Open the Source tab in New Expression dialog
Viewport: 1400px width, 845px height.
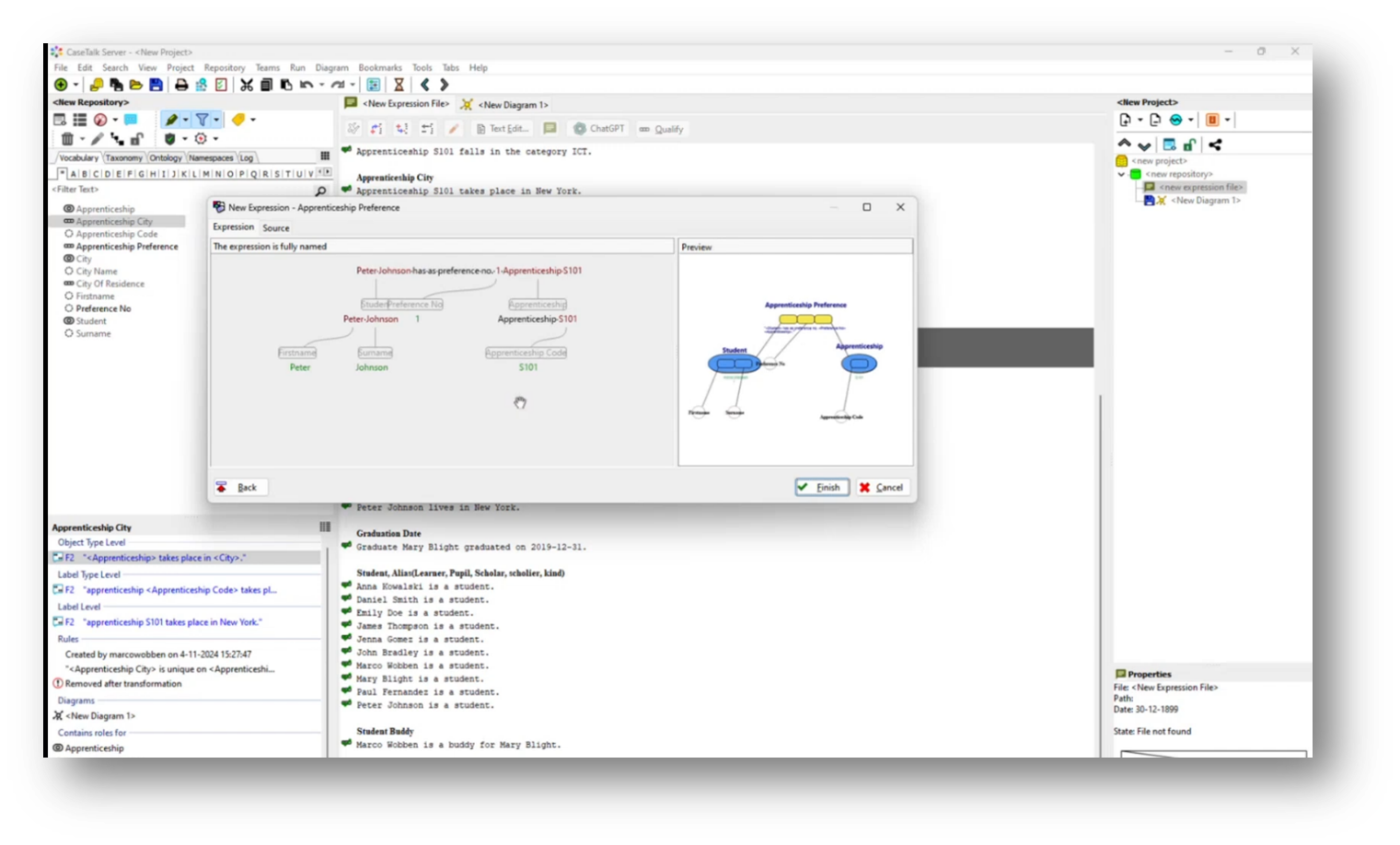(275, 228)
